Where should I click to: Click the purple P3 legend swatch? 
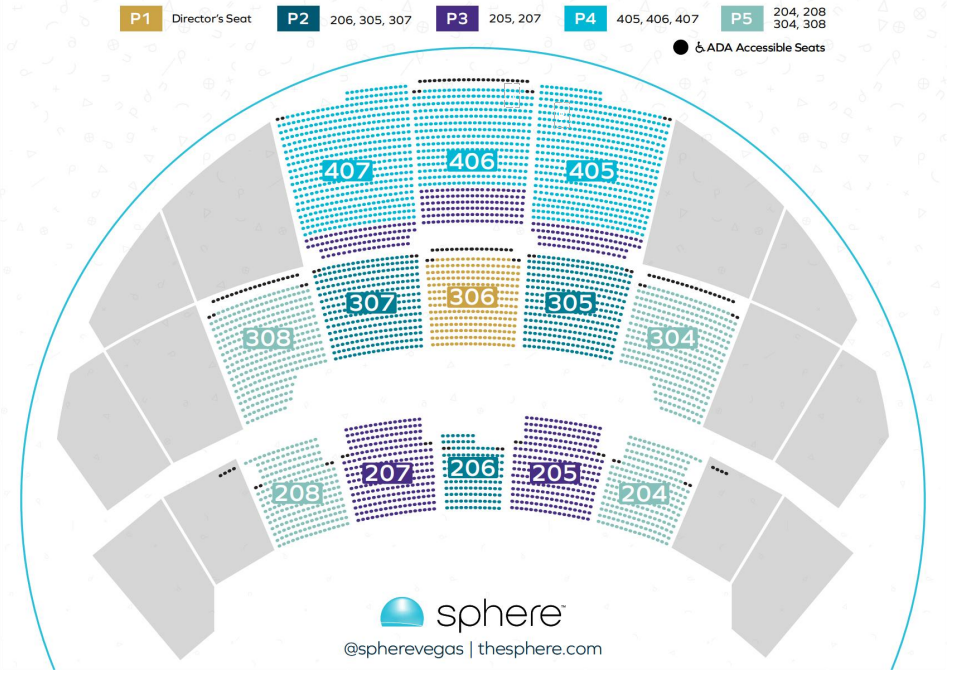[457, 18]
